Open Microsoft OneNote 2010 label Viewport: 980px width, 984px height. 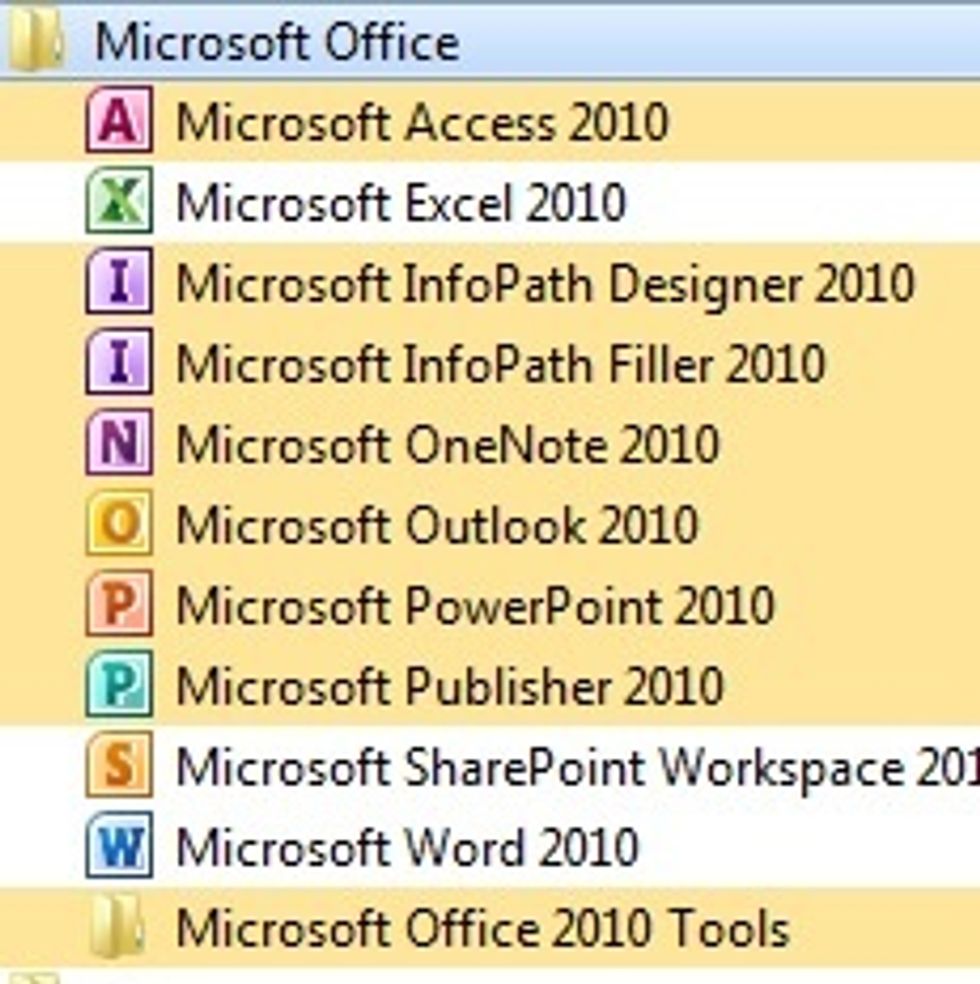pos(446,445)
